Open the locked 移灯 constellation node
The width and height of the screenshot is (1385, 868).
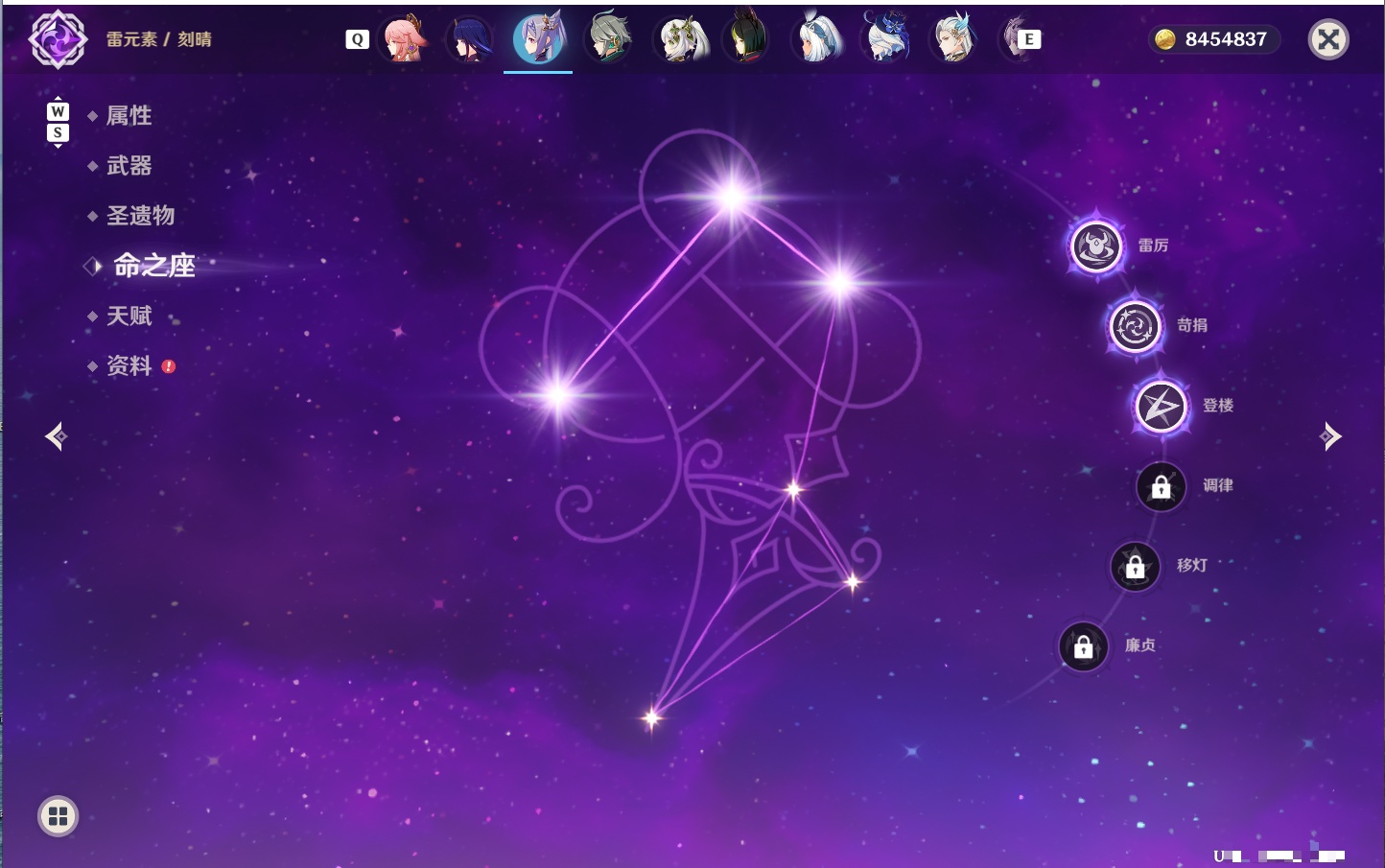(1135, 566)
